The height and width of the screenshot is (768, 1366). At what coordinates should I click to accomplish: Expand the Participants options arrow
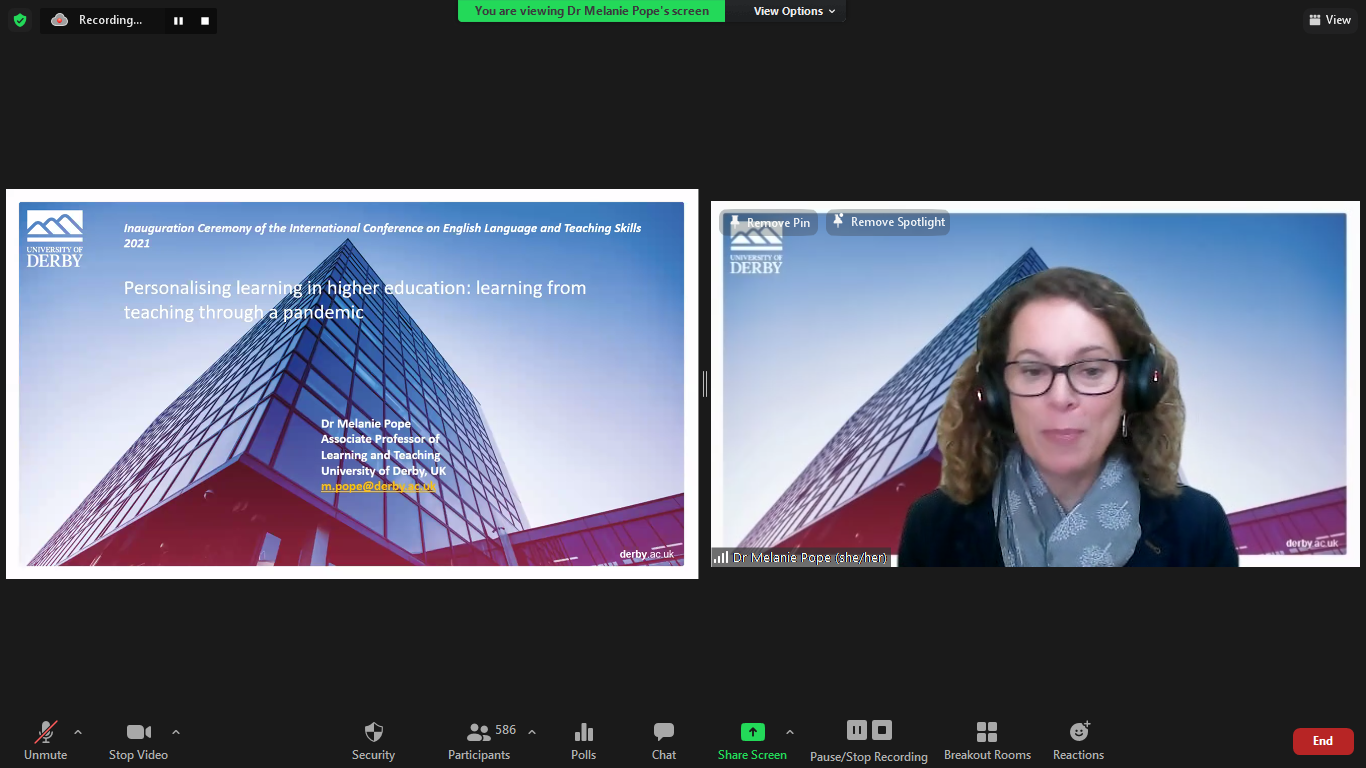532,732
